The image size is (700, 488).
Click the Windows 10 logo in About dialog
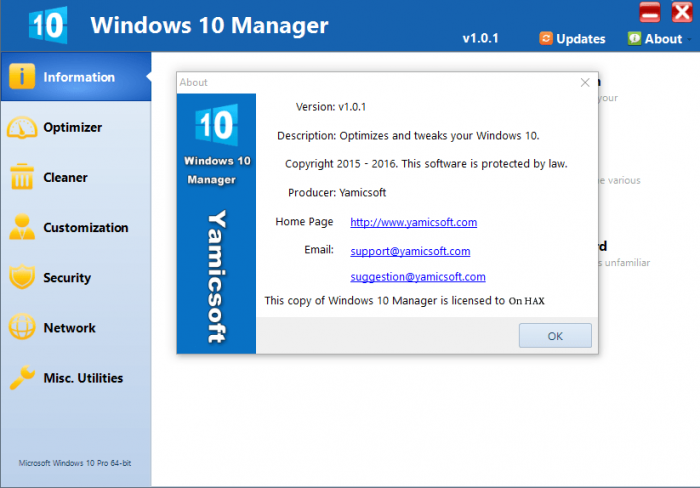(x=217, y=125)
